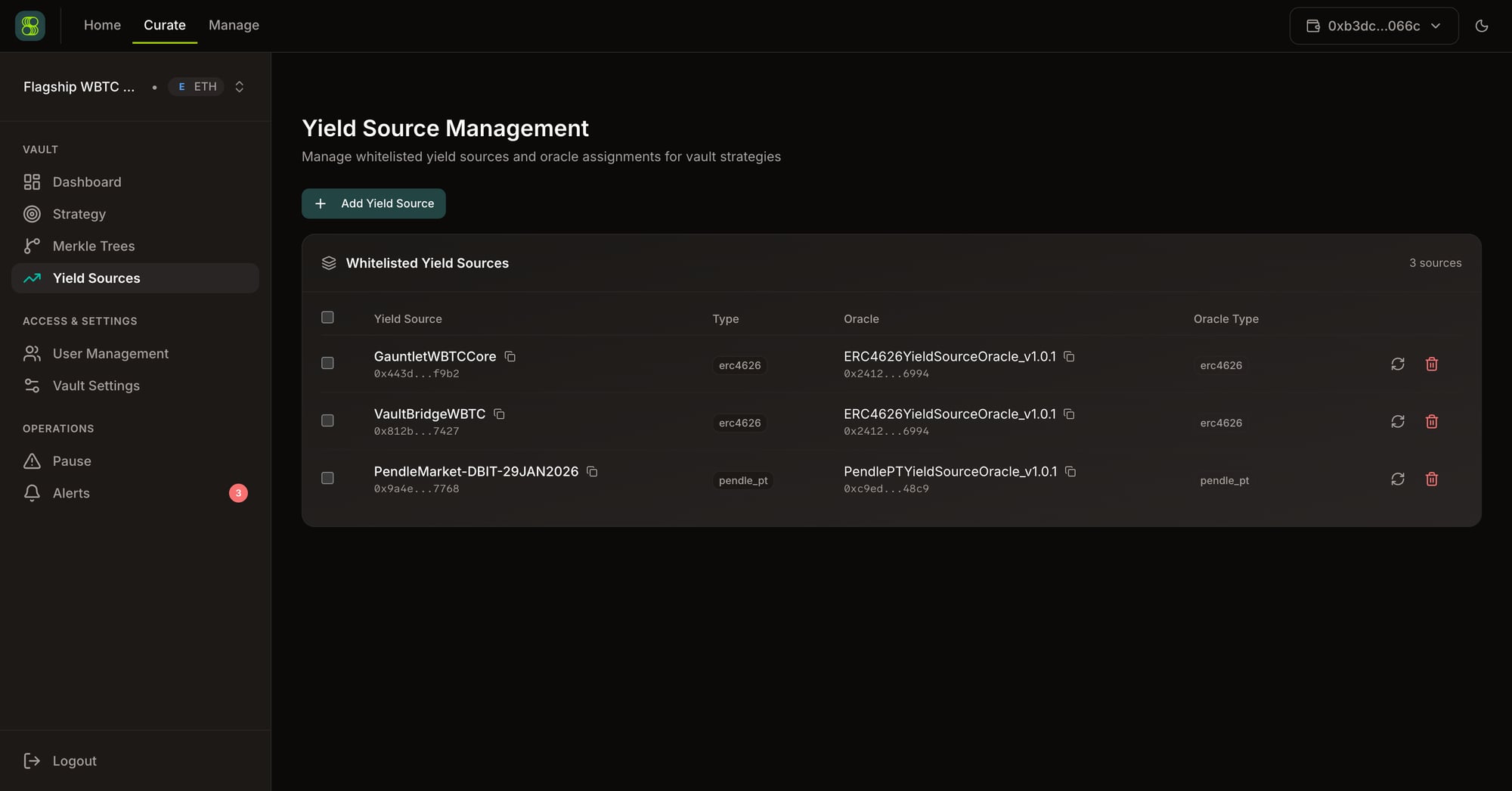The width and height of the screenshot is (1512, 791).
Task: Expand the Flagship WBTC vault selector
Action: coord(135,86)
